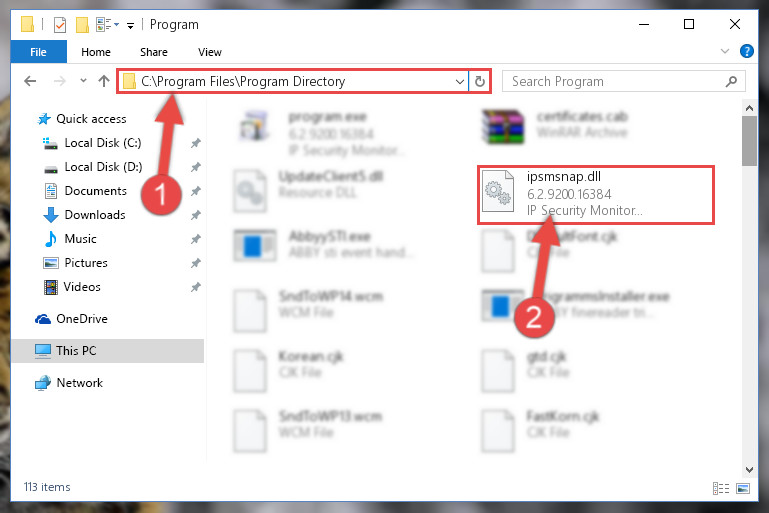
Task: Open recent locations dropdown arrow
Action: 83,81
